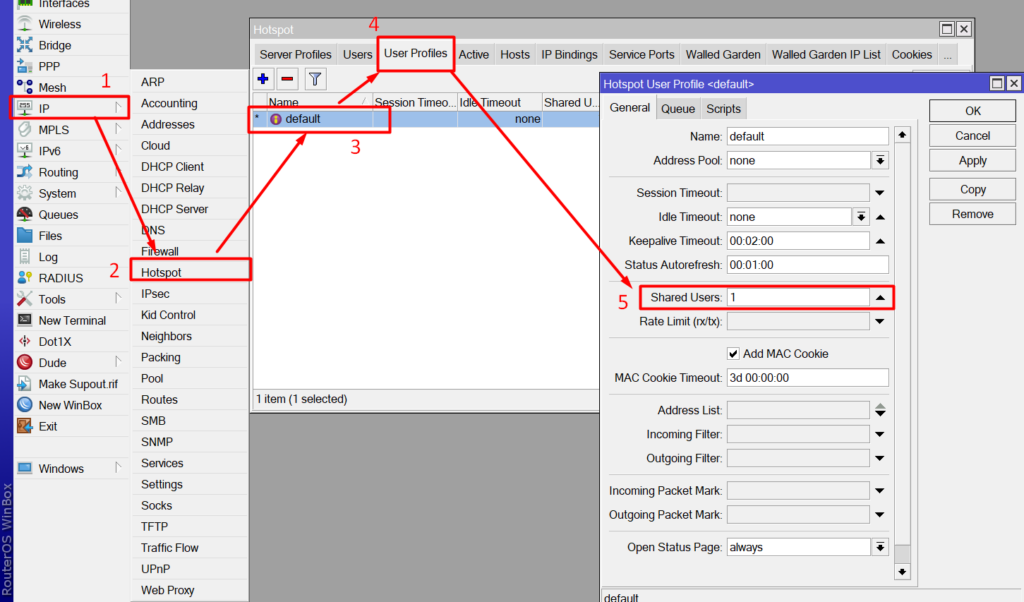Open the filter funnel in the Hotspot toolbar
1024x602 pixels.
(315, 80)
